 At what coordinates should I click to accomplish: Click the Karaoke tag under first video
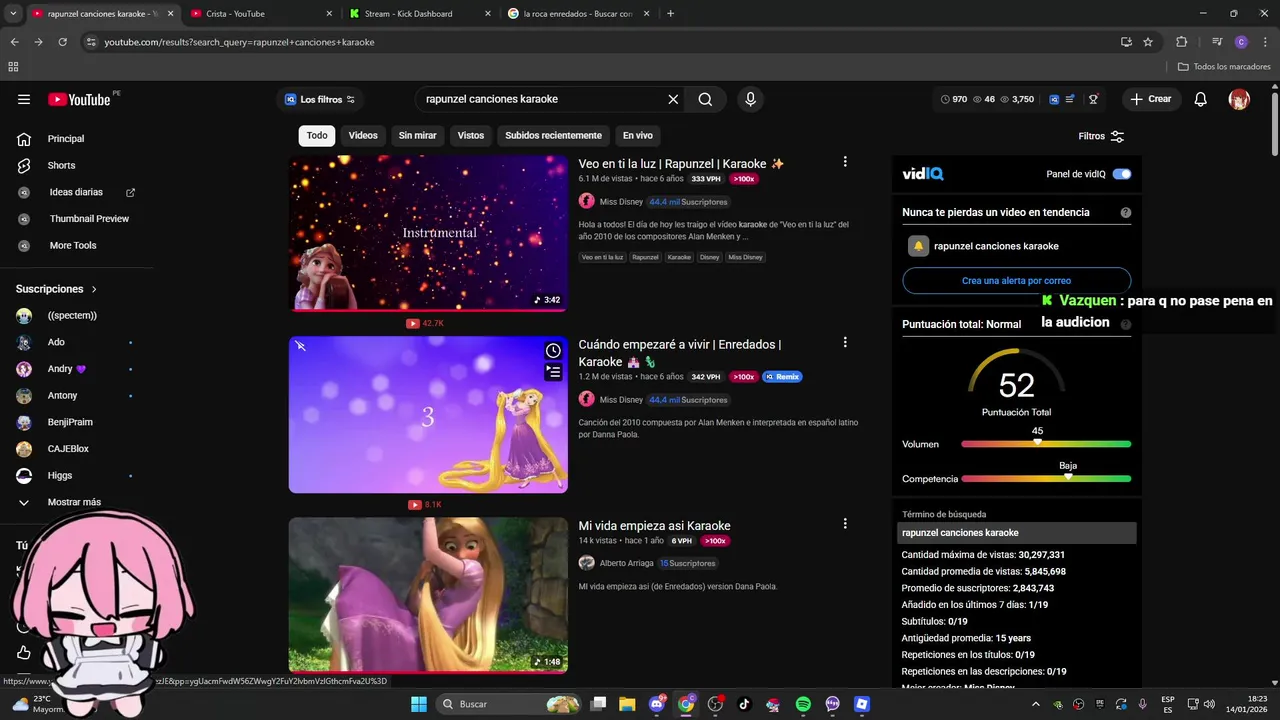(x=679, y=257)
